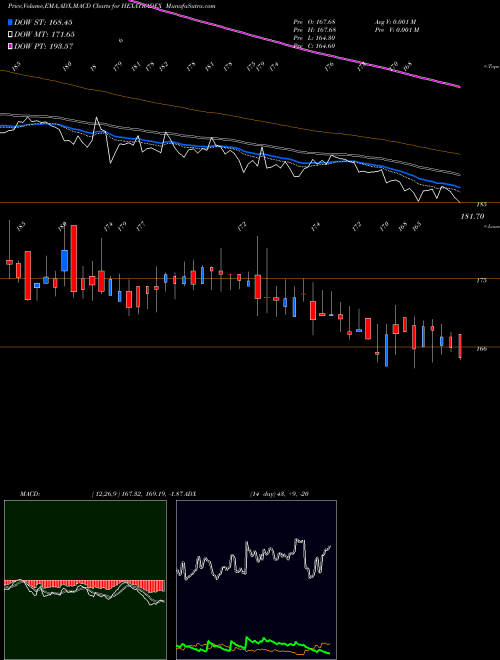Screen dimensions: 500x660
Task: Click the 'Avg V: 0.001 M' volume text
Action: coord(395,22)
